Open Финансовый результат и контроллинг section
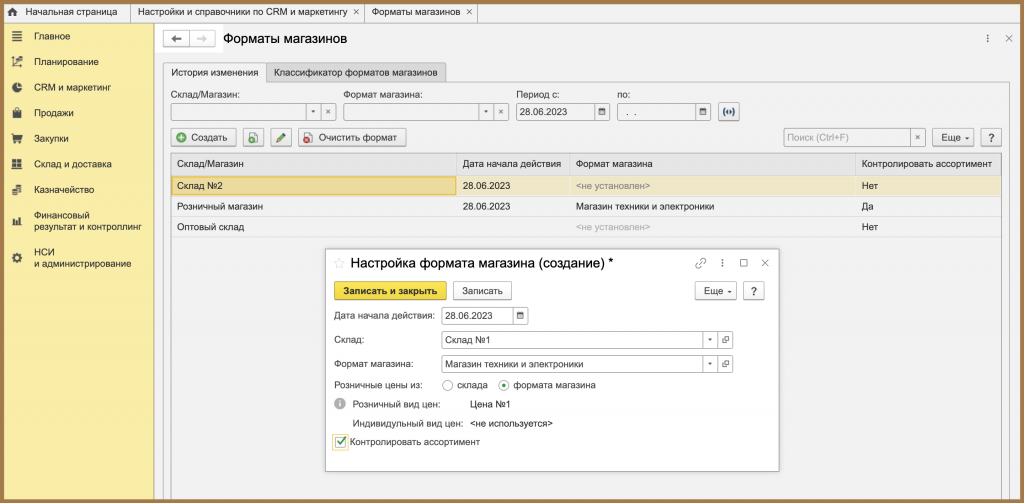 88,221
